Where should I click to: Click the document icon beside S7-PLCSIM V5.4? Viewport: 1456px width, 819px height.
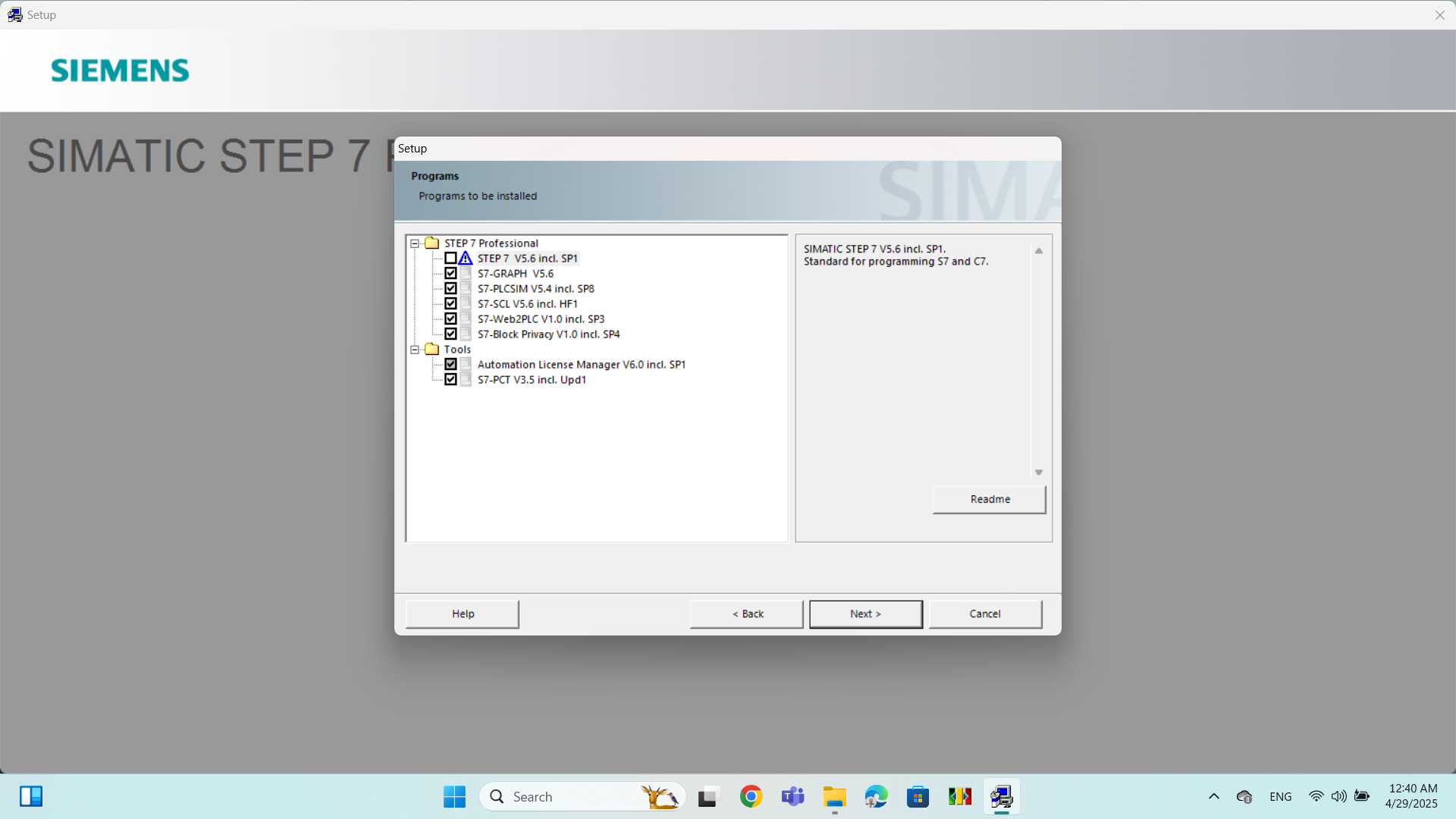[466, 289]
